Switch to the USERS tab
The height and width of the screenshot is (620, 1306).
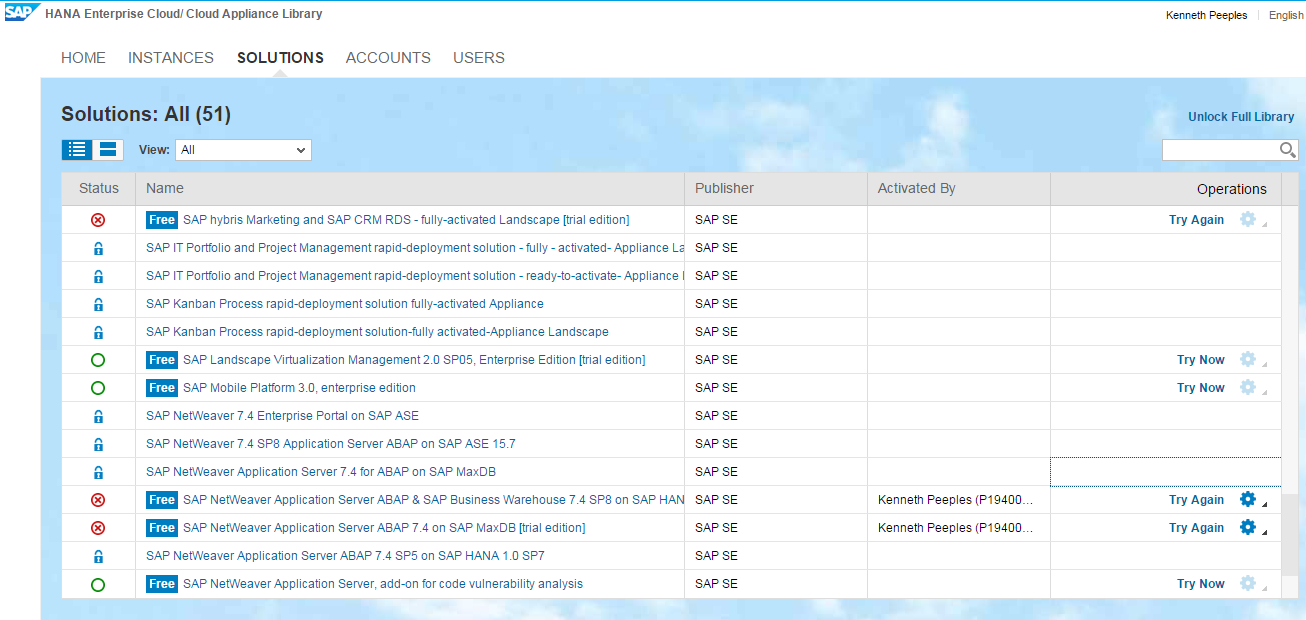479,58
